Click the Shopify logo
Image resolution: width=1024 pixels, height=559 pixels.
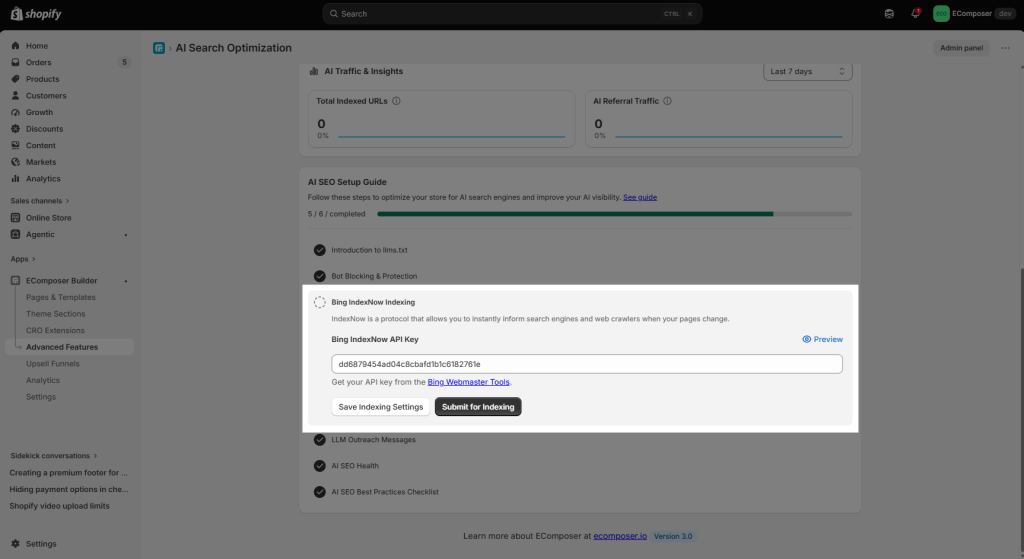[36, 14]
